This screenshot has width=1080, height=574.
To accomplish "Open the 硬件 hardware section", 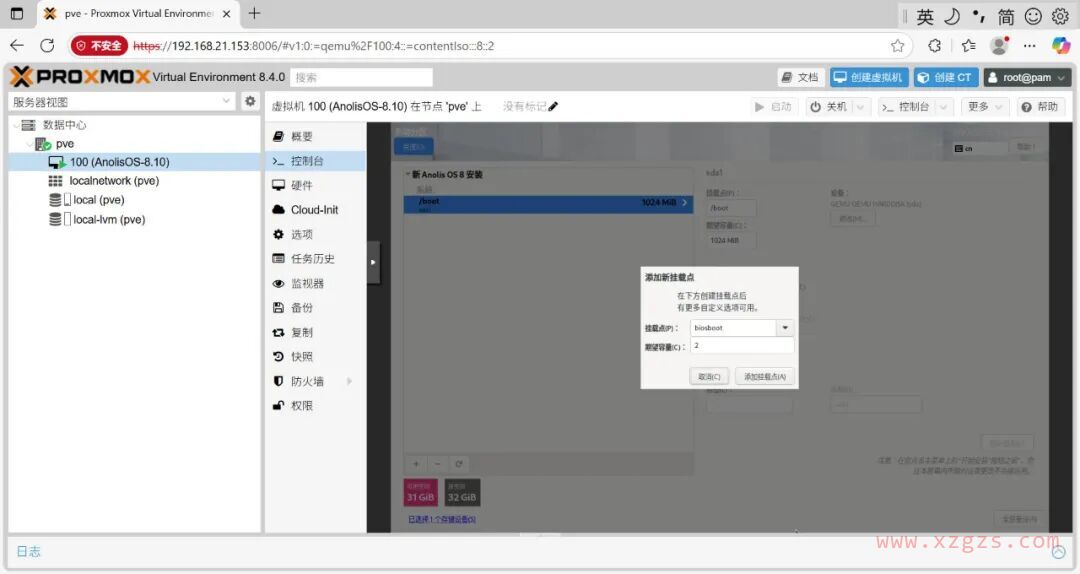I will coord(301,185).
